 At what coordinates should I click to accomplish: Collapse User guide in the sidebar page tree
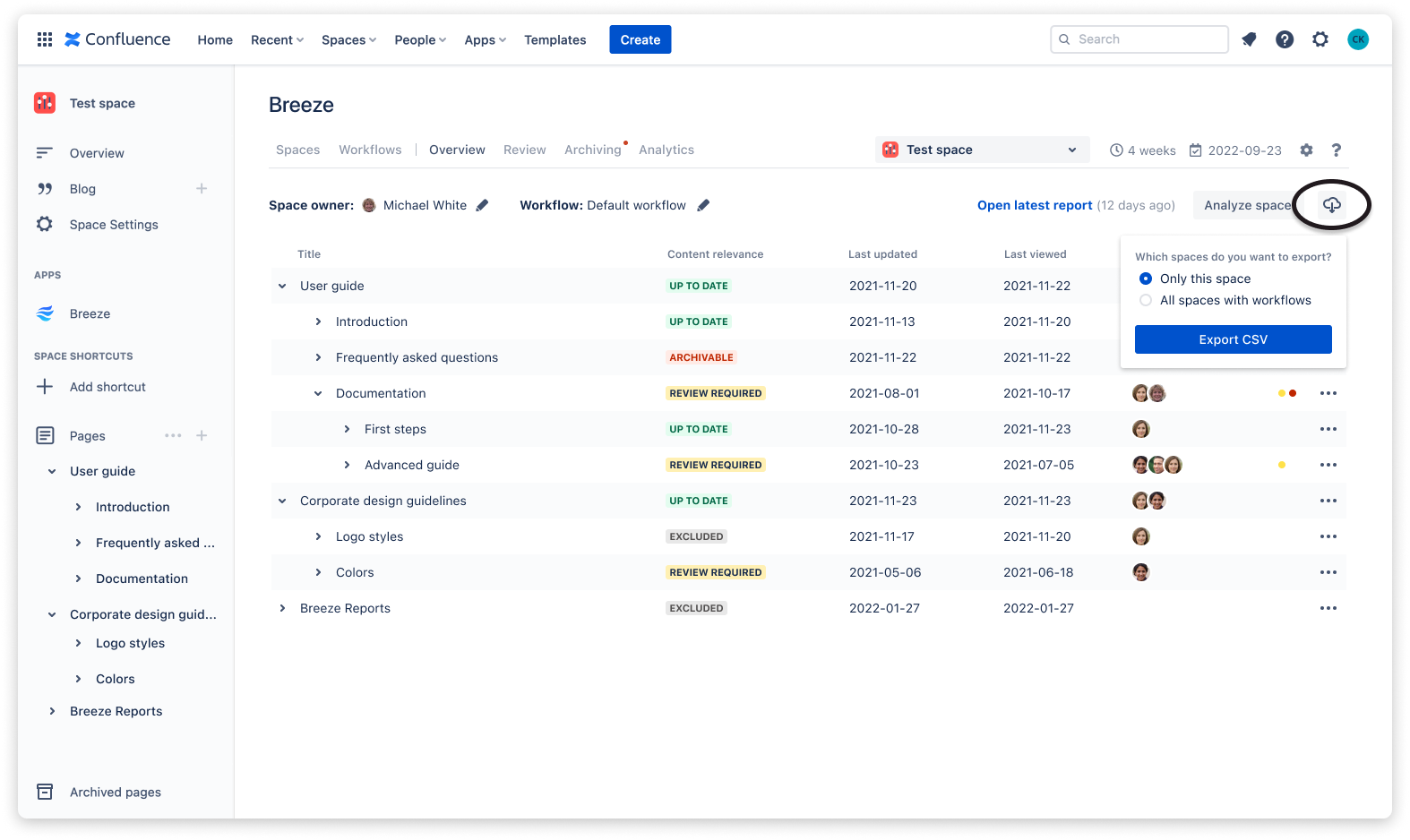[x=52, y=471]
